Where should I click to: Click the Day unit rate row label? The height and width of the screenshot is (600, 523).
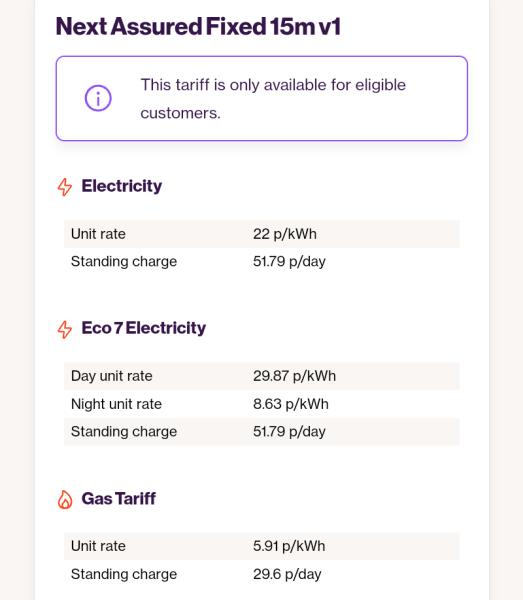(x=112, y=376)
